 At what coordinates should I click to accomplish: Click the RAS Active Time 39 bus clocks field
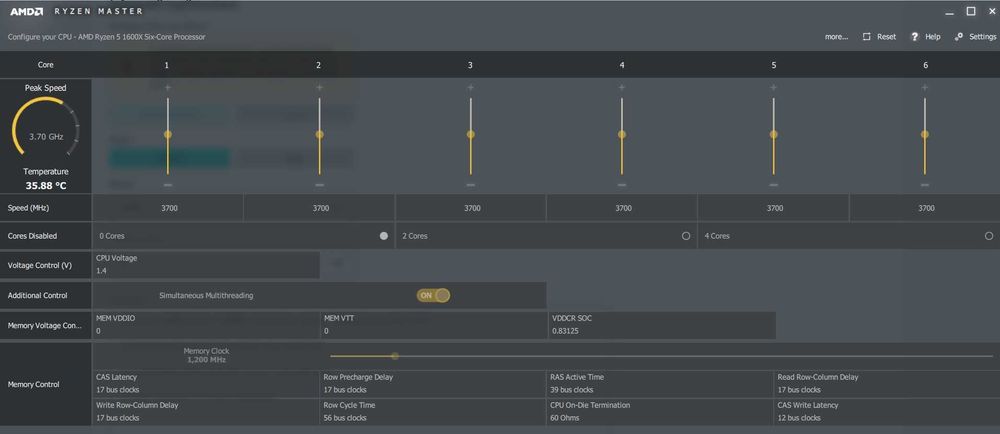click(661, 384)
